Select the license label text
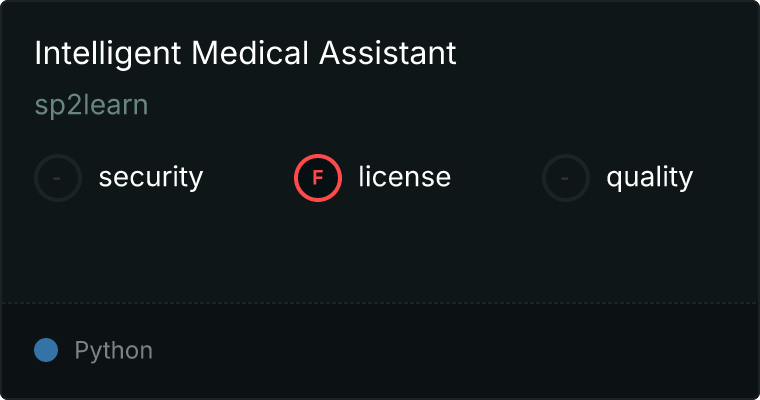Image resolution: width=760 pixels, height=400 pixels. pos(404,178)
